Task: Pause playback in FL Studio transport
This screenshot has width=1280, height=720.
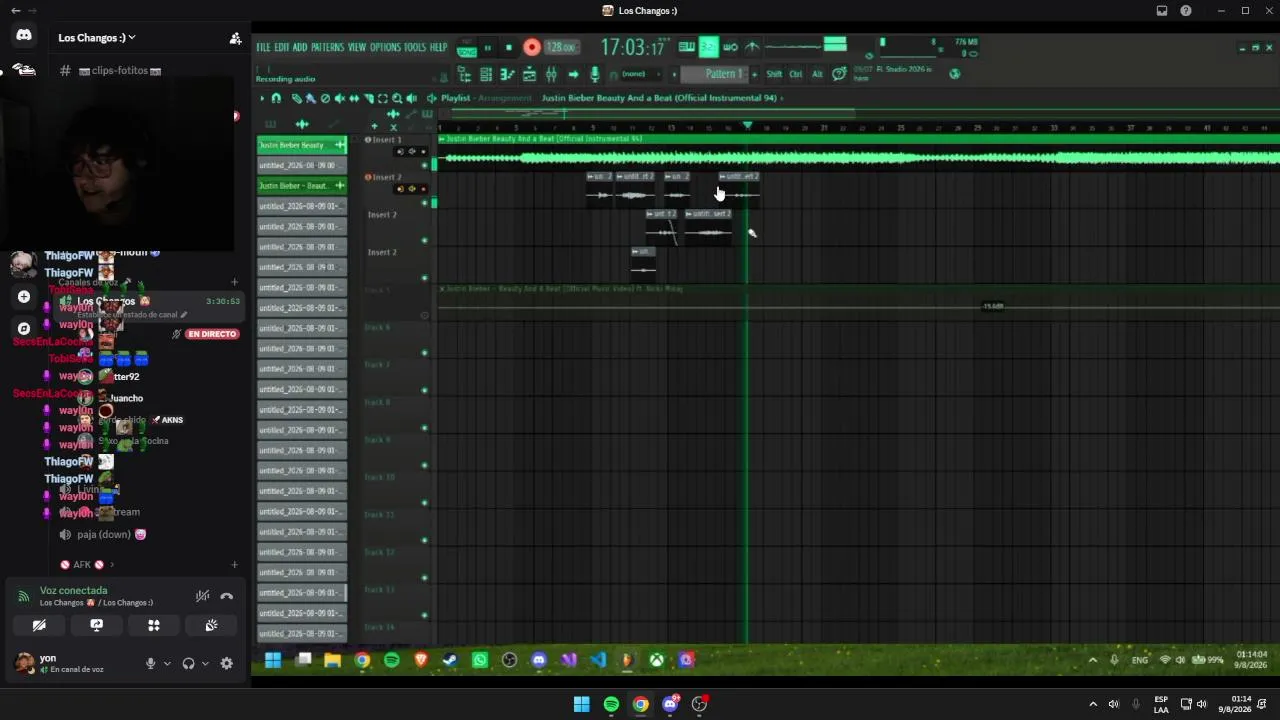Action: tap(488, 48)
